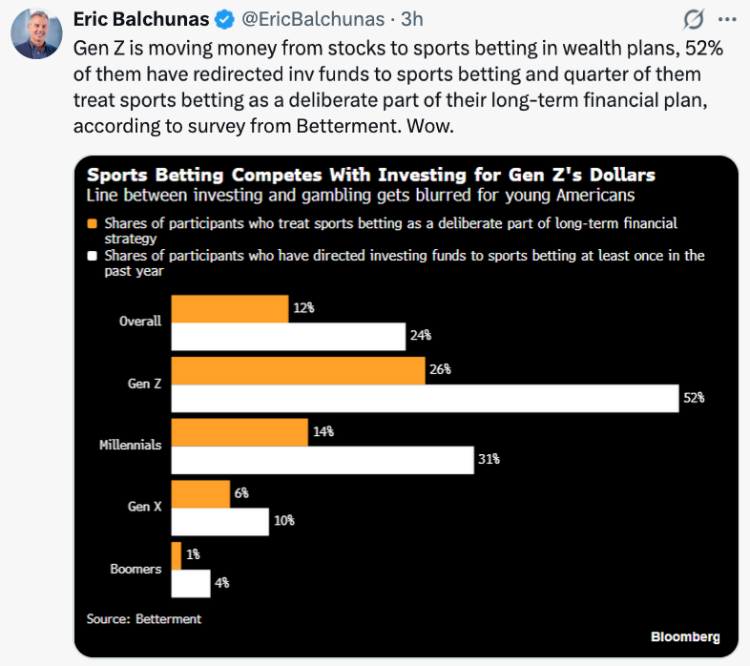Click the orange legend square
The height and width of the screenshot is (666, 750).
click(92, 223)
